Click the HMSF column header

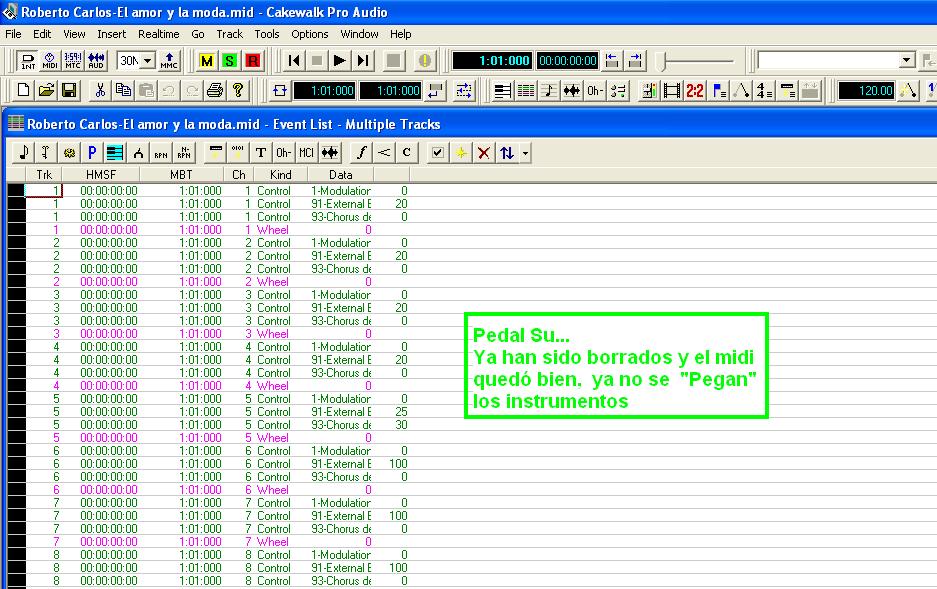(101, 174)
